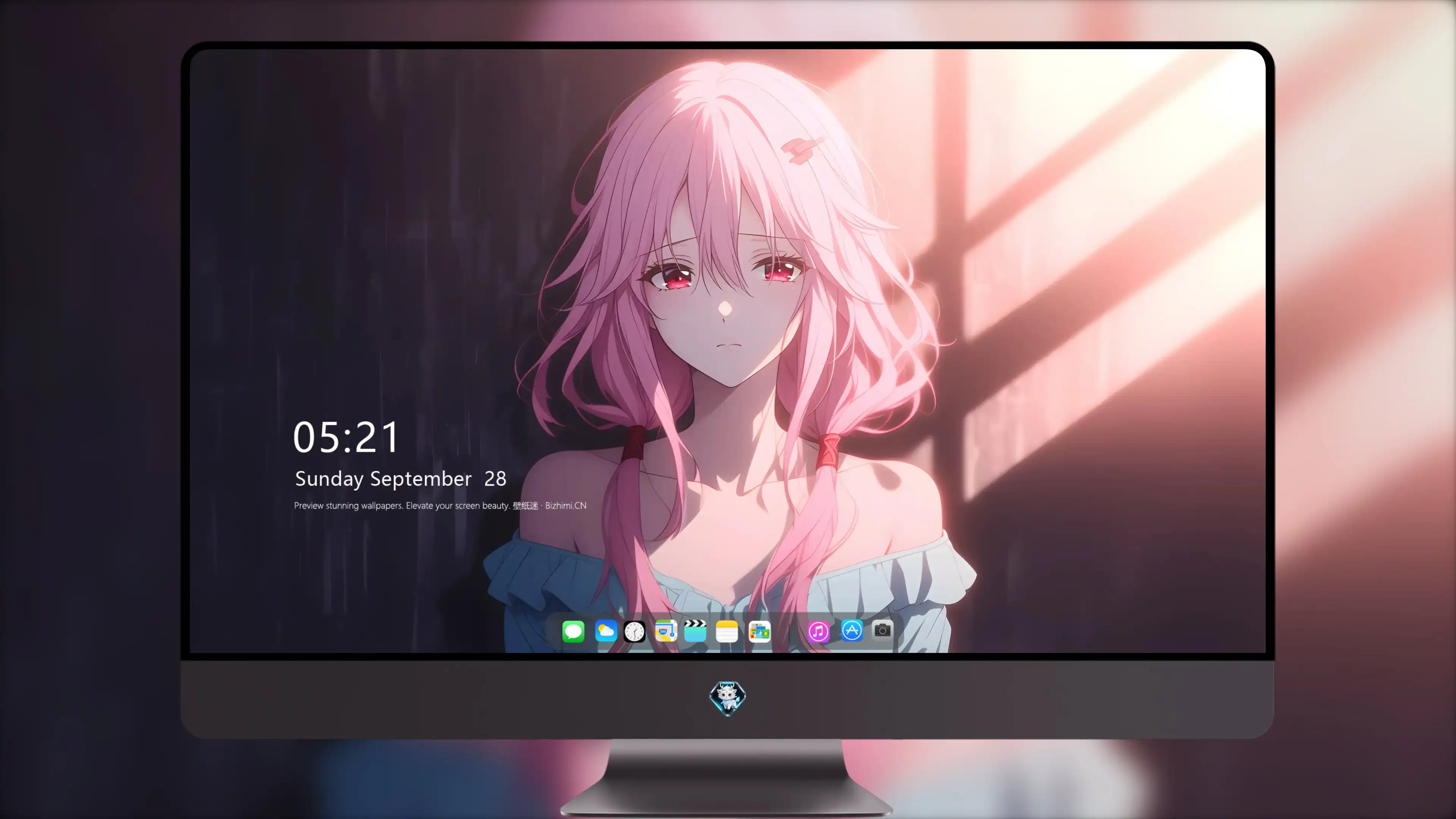Launch the Videos clapperboard app
The image size is (1456, 819).
pyautogui.click(x=695, y=631)
